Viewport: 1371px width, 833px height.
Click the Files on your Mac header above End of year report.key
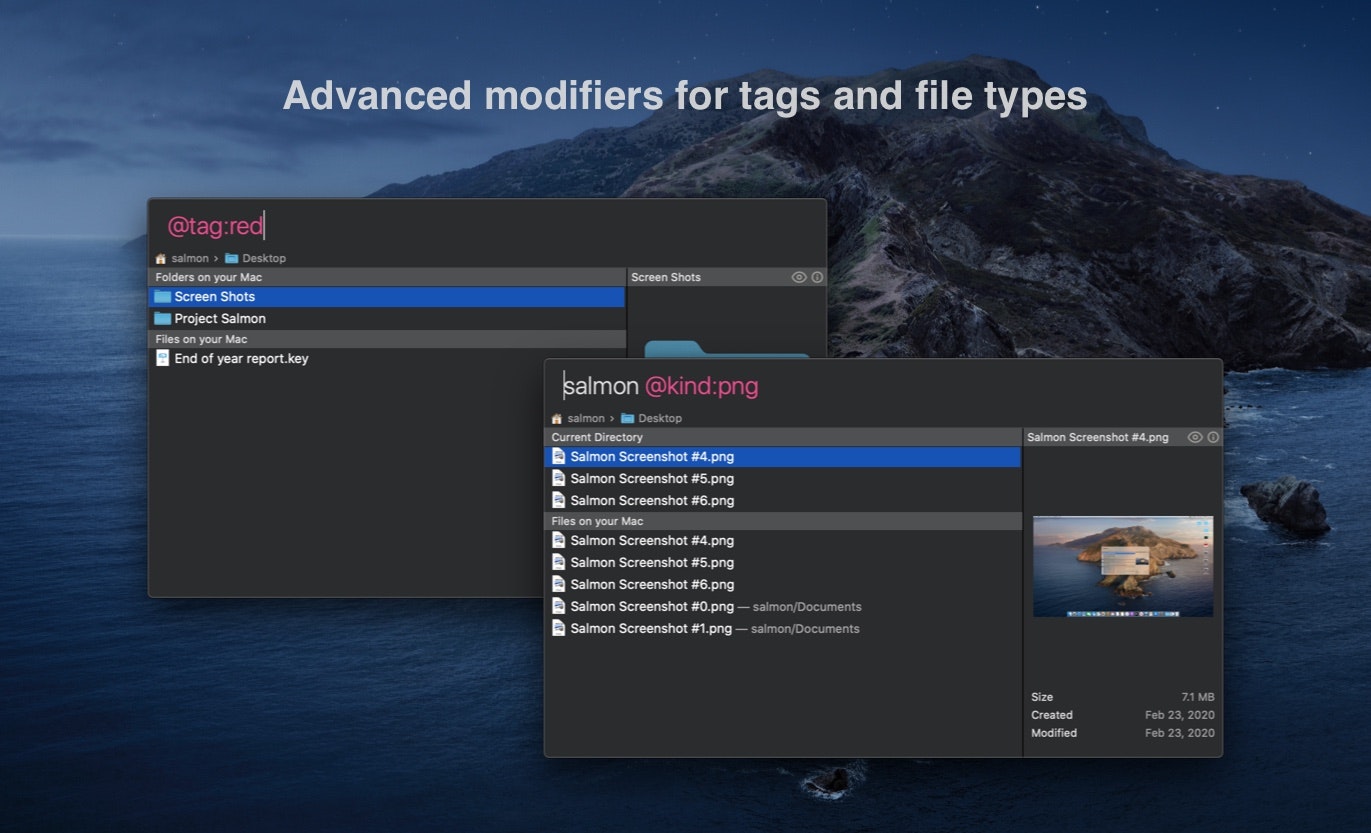tap(201, 339)
